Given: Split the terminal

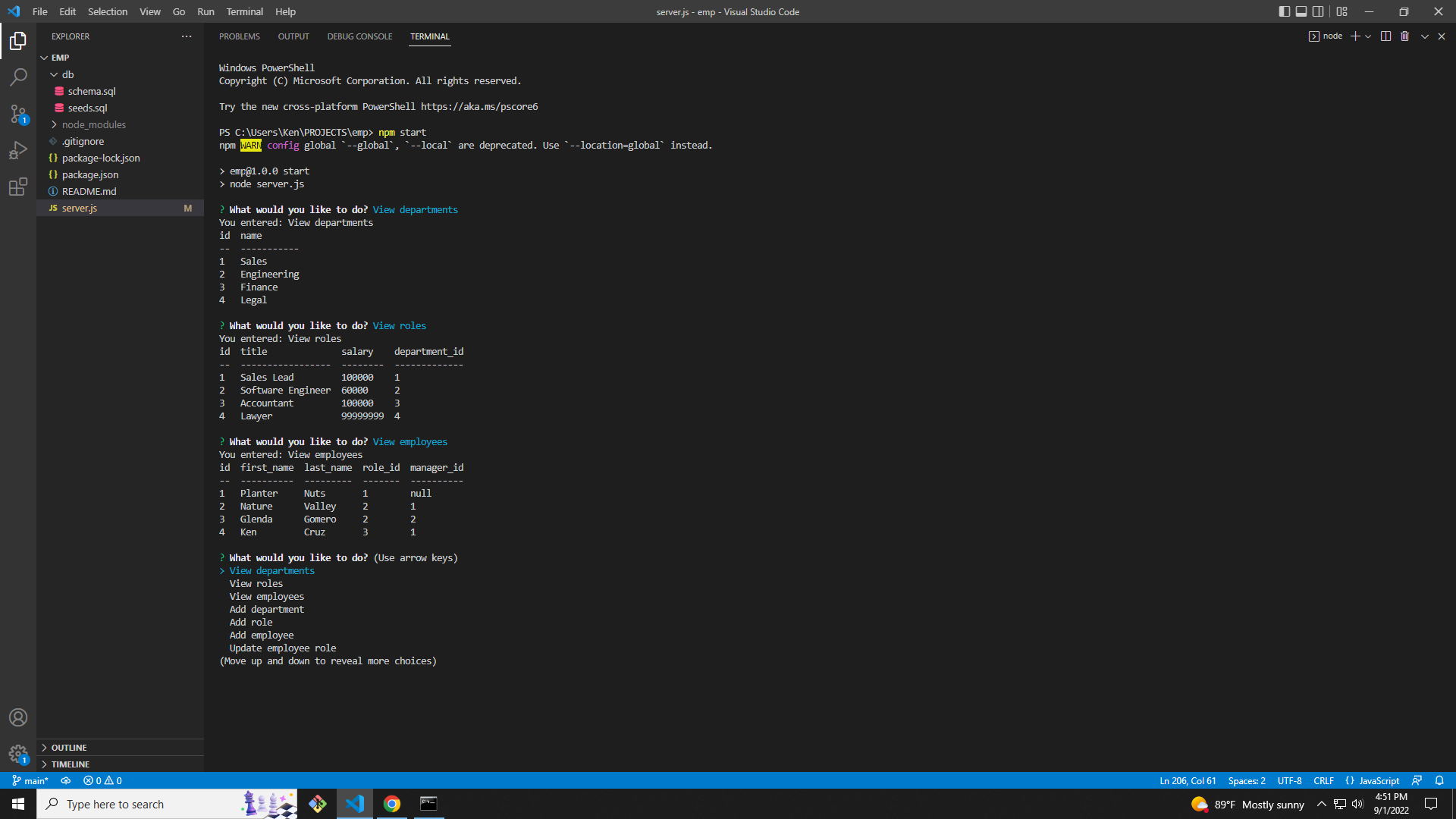Looking at the screenshot, I should pyautogui.click(x=1385, y=36).
